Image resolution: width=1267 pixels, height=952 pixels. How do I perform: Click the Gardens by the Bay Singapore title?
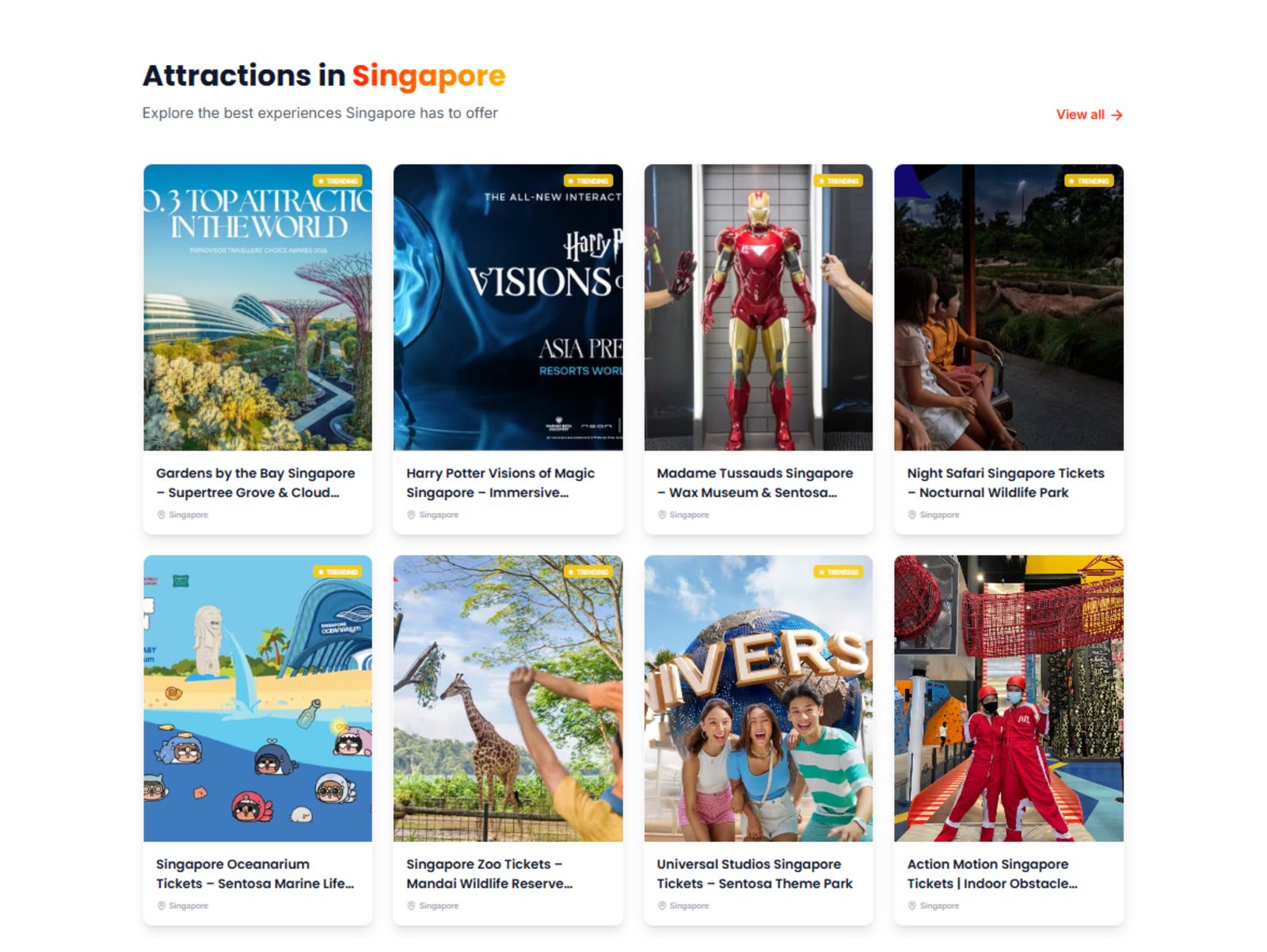[x=255, y=482]
